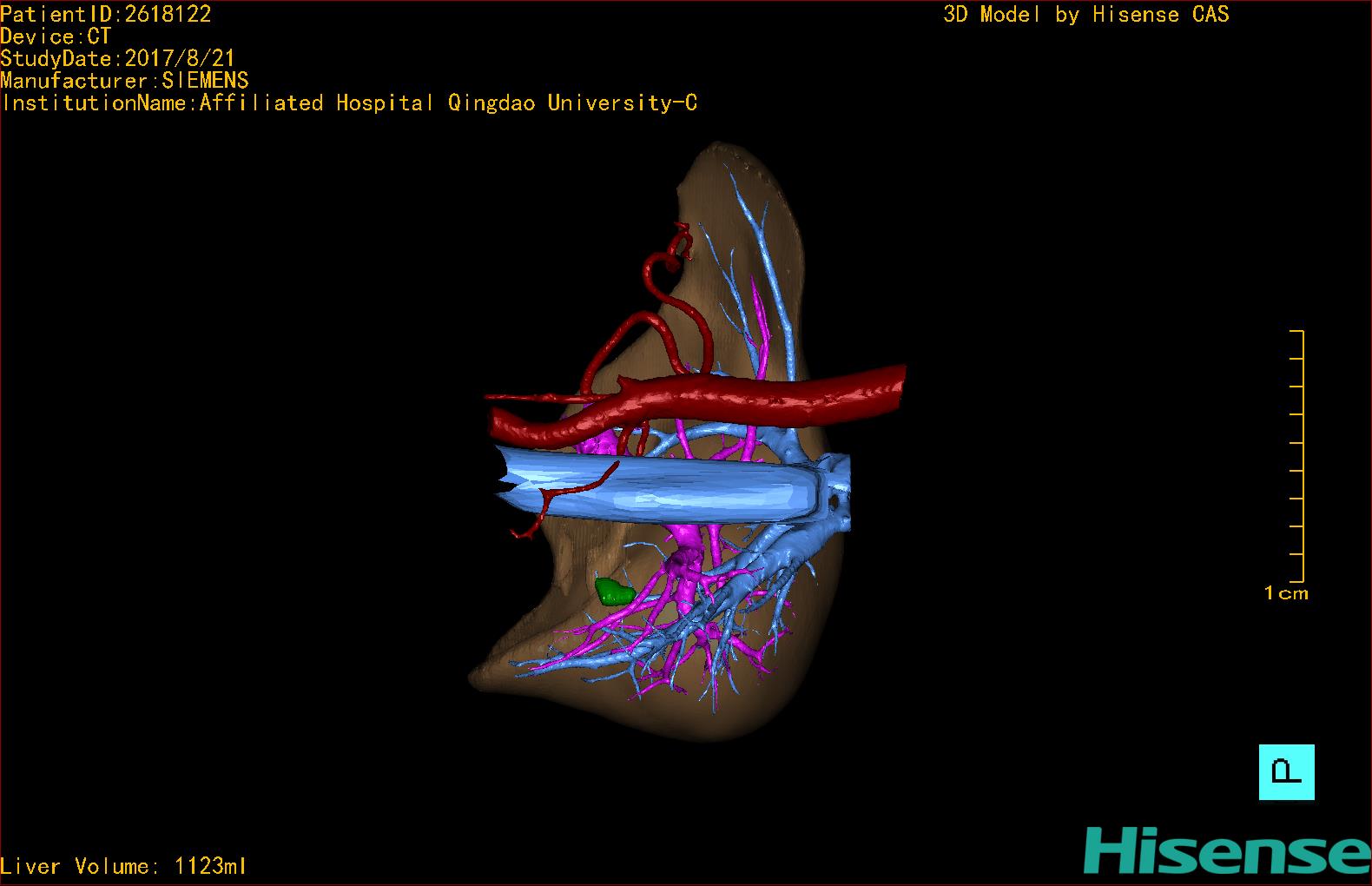The width and height of the screenshot is (1372, 886).
Task: Click the cyan orientation cube icon
Action: (x=1287, y=772)
